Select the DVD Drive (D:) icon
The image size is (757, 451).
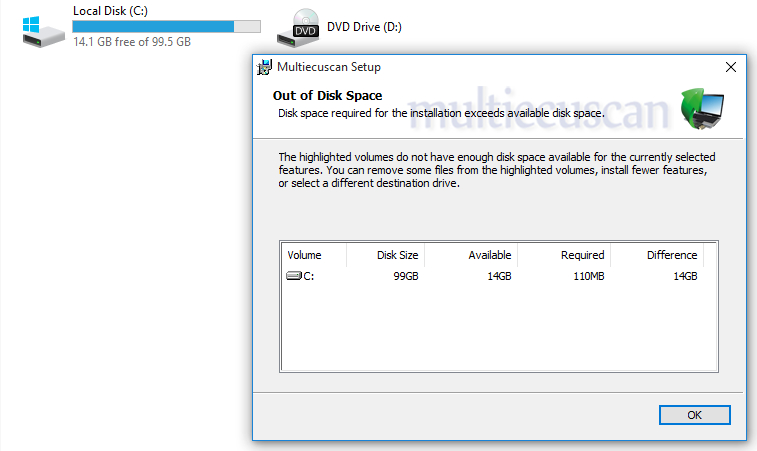[298, 28]
